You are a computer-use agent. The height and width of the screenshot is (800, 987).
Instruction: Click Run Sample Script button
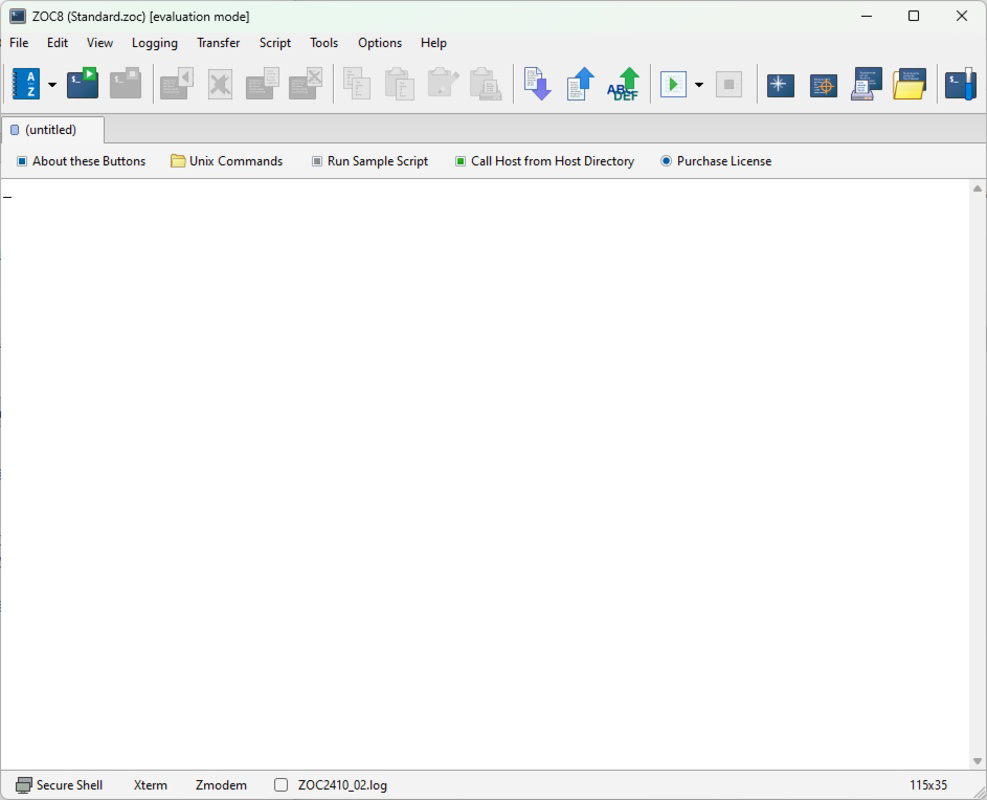(370, 161)
